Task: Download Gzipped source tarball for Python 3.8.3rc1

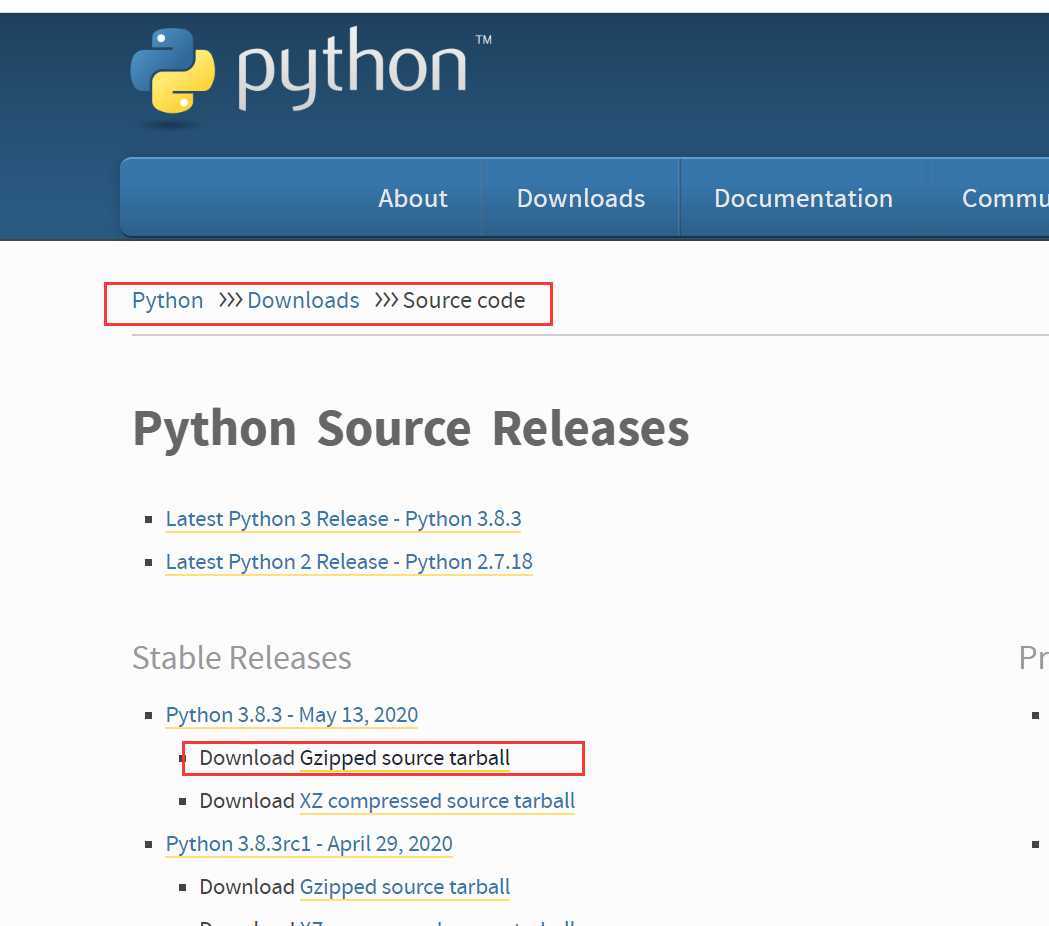Action: pos(404,887)
